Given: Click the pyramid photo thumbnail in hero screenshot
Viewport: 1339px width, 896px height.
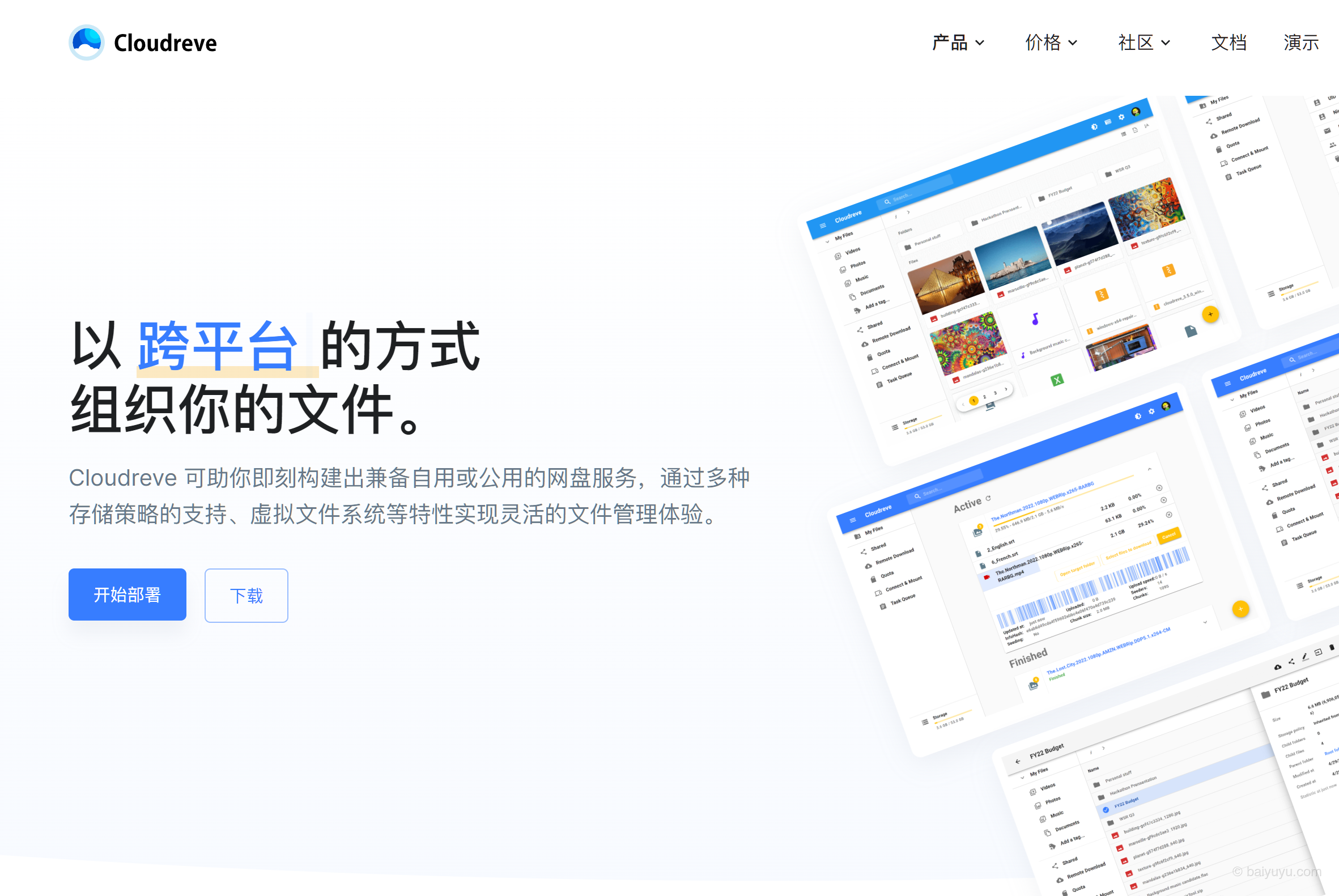Looking at the screenshot, I should pyautogui.click(x=945, y=282).
